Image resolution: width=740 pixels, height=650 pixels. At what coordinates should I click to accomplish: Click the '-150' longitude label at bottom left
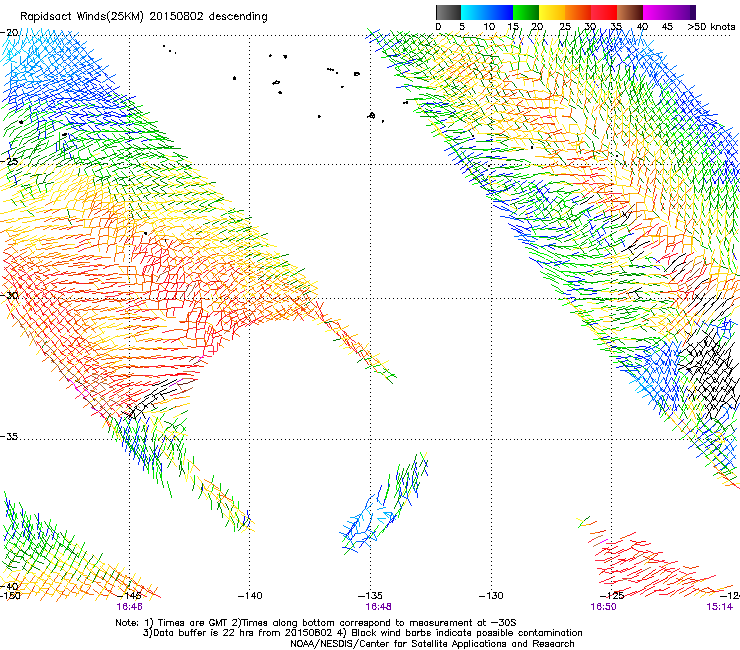click(9, 596)
